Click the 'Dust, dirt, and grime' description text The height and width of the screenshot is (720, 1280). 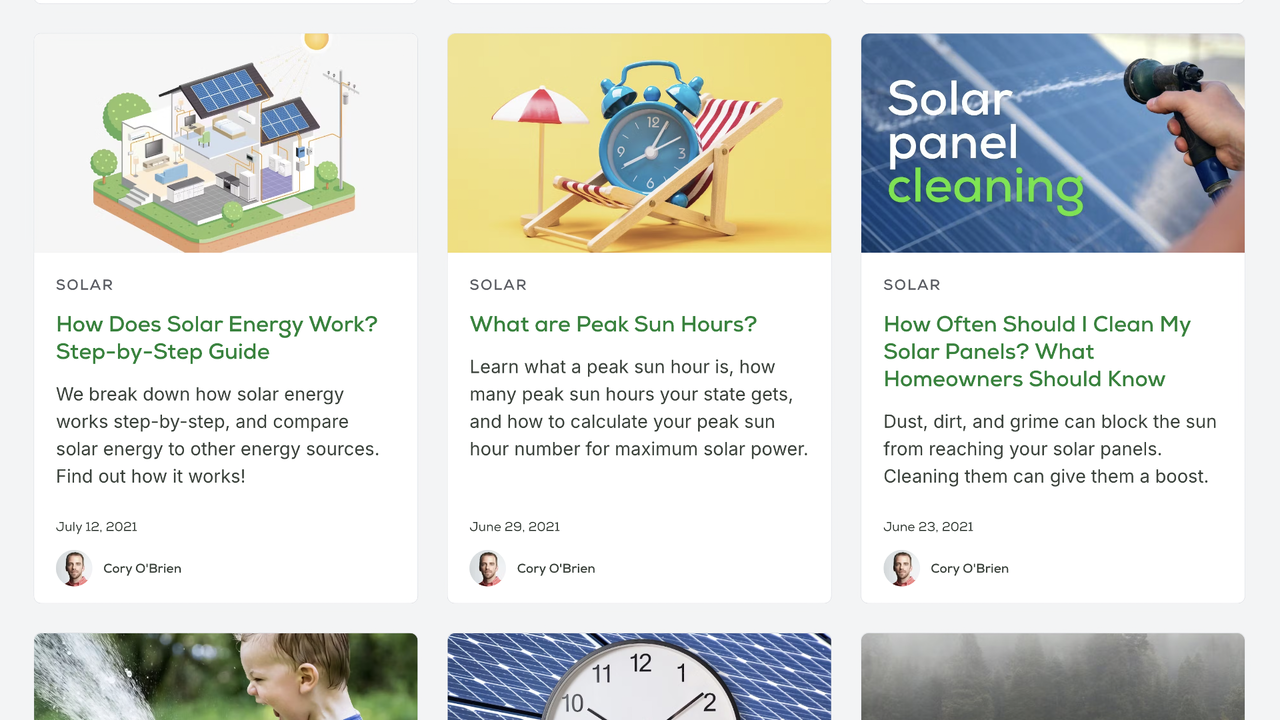(x=1050, y=449)
